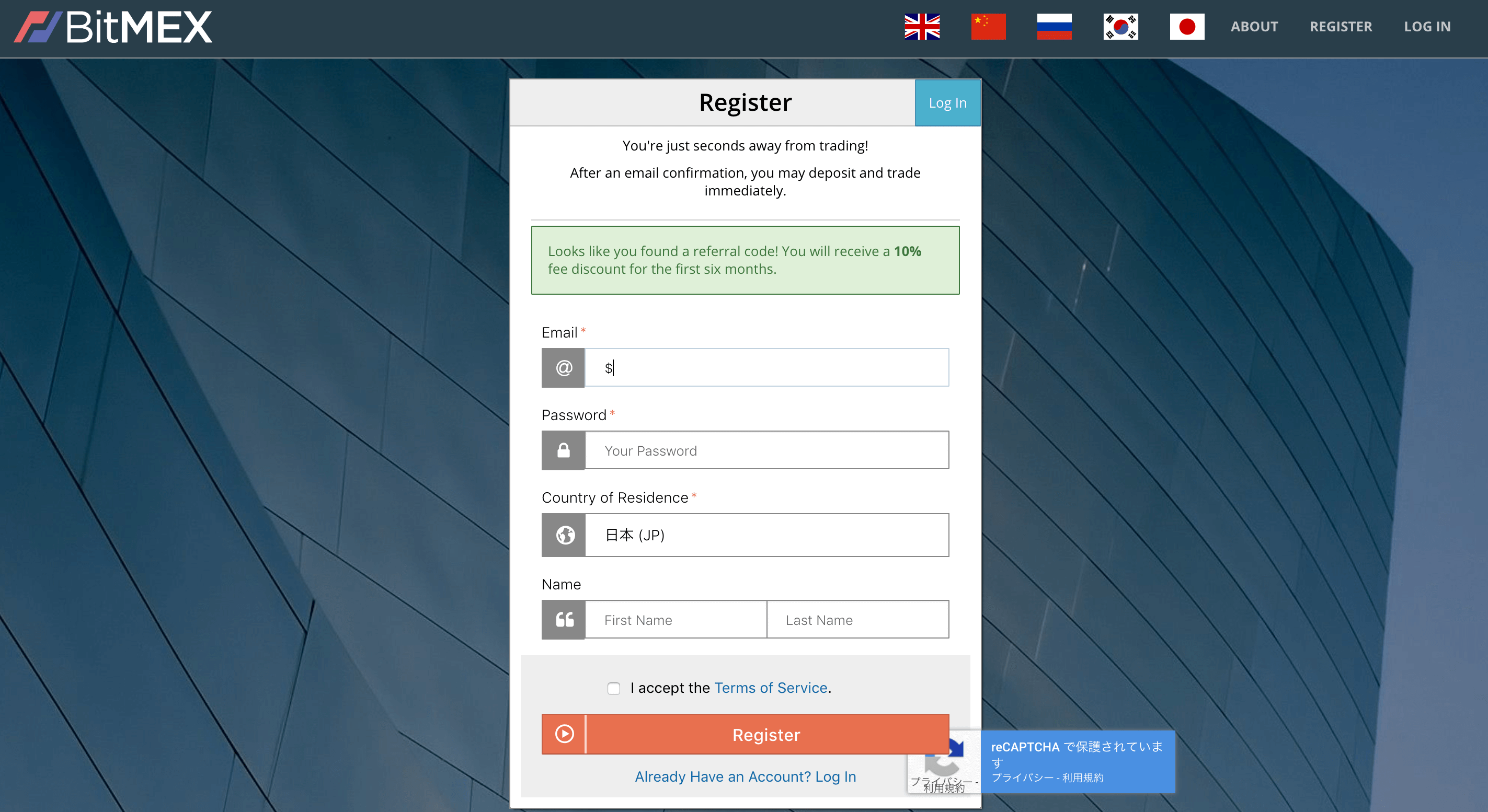The height and width of the screenshot is (812, 1488).
Task: Switch language using the UK flag
Action: point(922,27)
